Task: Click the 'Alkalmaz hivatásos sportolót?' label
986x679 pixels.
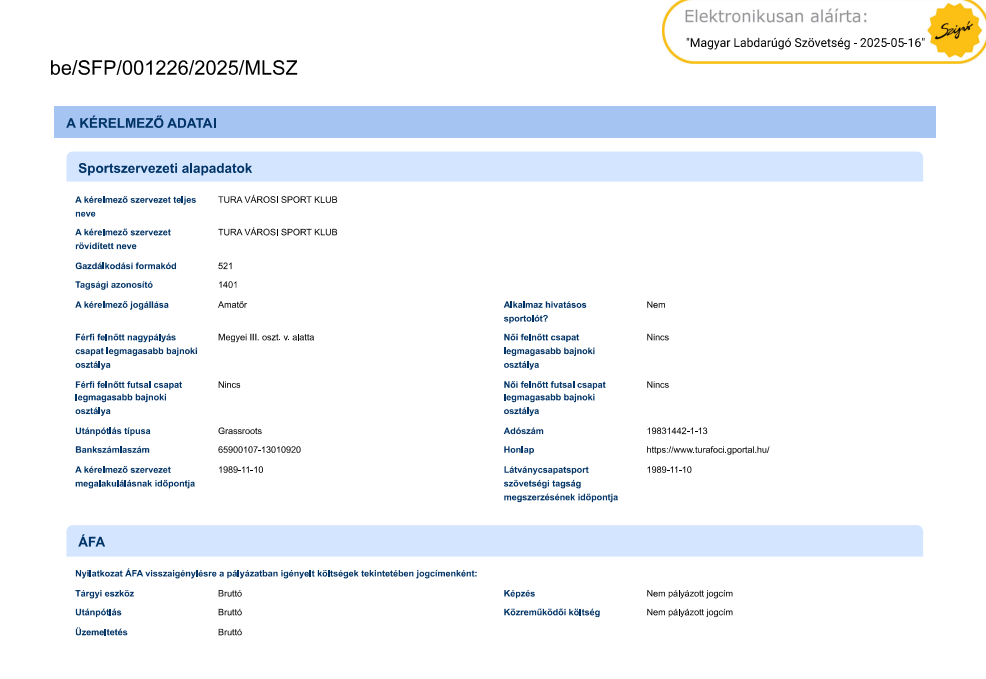Action: click(545, 312)
